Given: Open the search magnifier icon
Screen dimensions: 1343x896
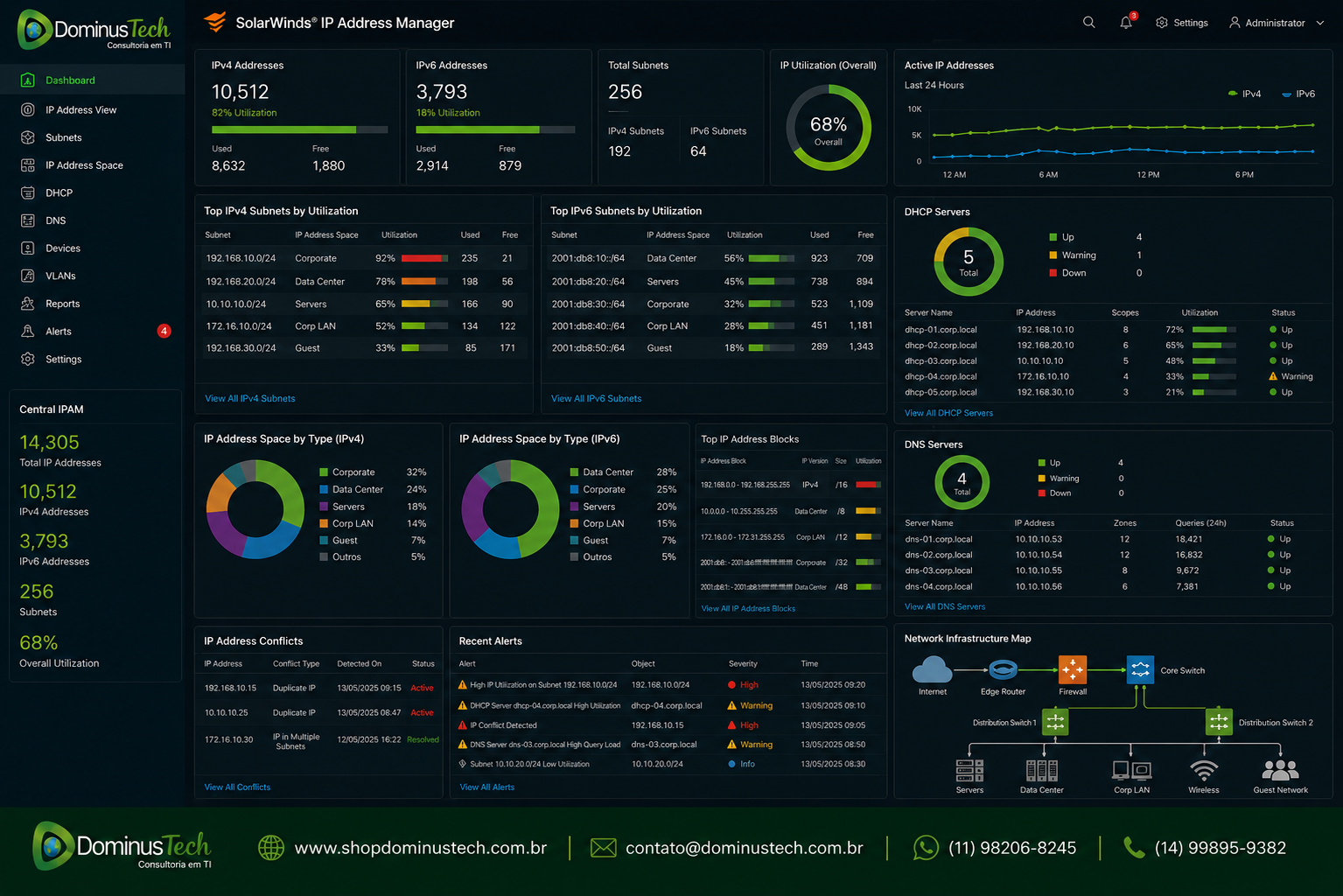Looking at the screenshot, I should tap(1088, 22).
